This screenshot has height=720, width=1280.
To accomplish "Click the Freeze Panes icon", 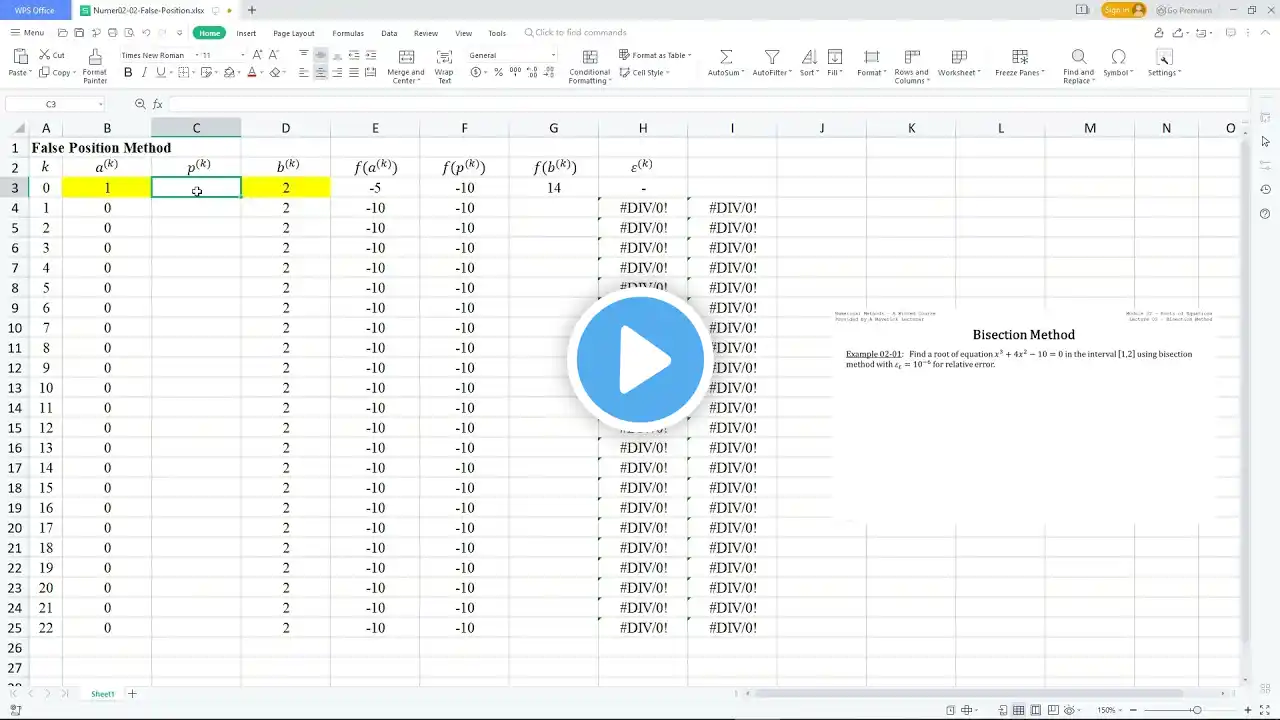I will coord(1019,57).
